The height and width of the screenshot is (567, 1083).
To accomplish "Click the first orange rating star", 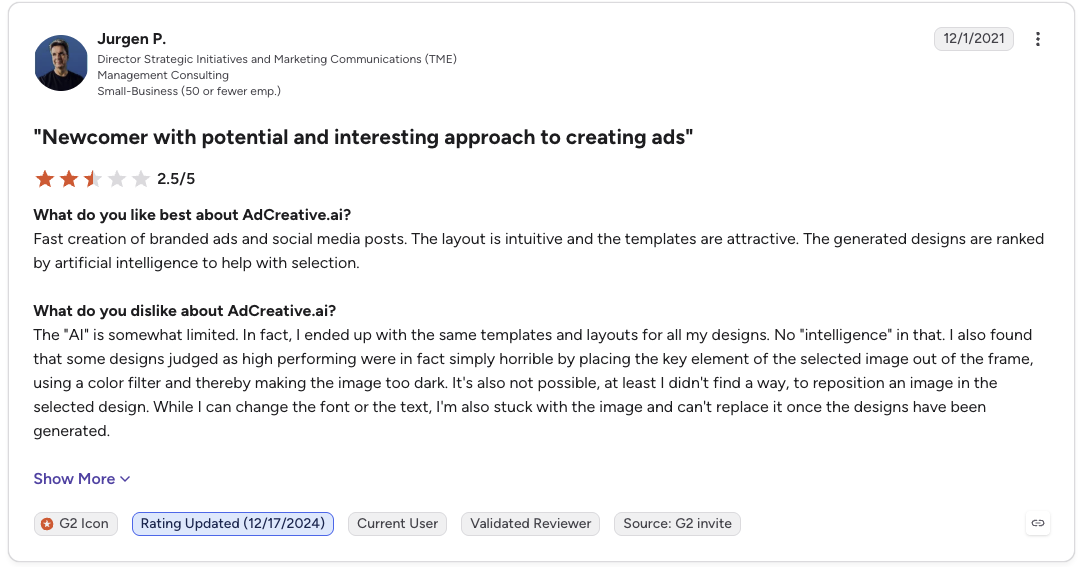I will point(45,180).
